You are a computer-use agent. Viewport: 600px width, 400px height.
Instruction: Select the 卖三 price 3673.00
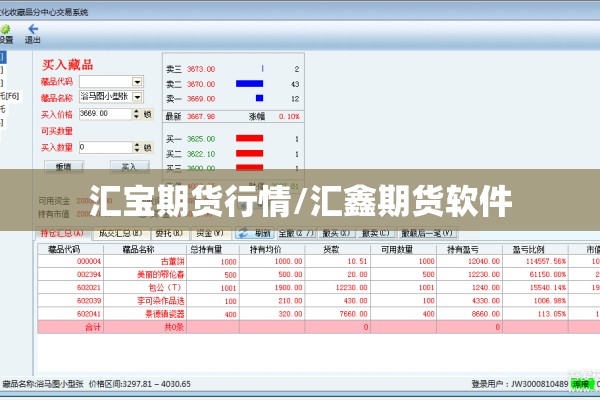[201, 69]
